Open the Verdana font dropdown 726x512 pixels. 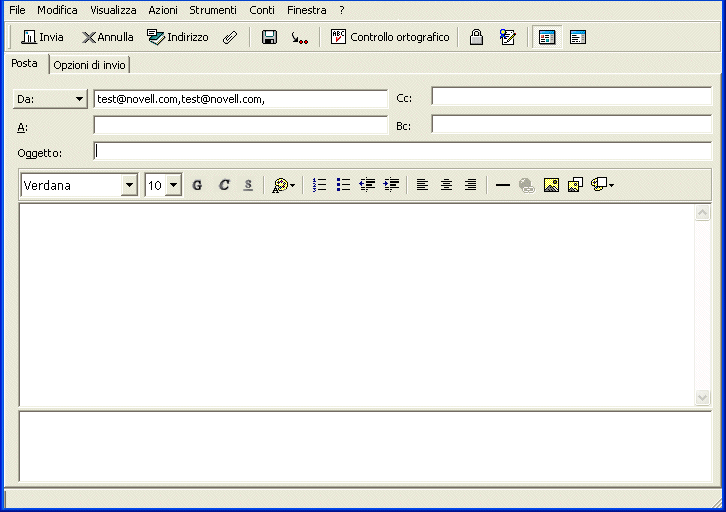click(130, 186)
